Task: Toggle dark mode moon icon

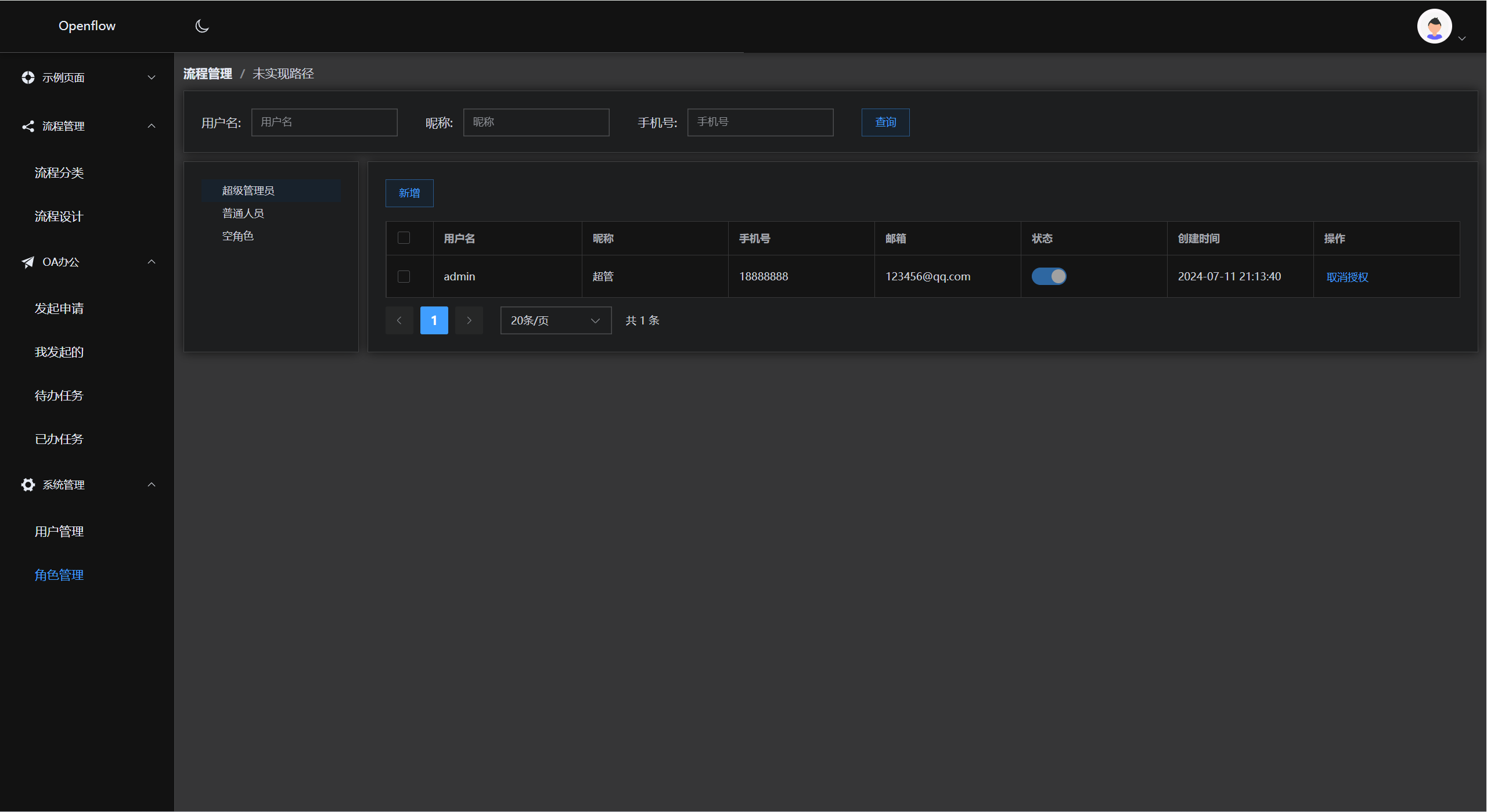Action: pyautogui.click(x=201, y=26)
